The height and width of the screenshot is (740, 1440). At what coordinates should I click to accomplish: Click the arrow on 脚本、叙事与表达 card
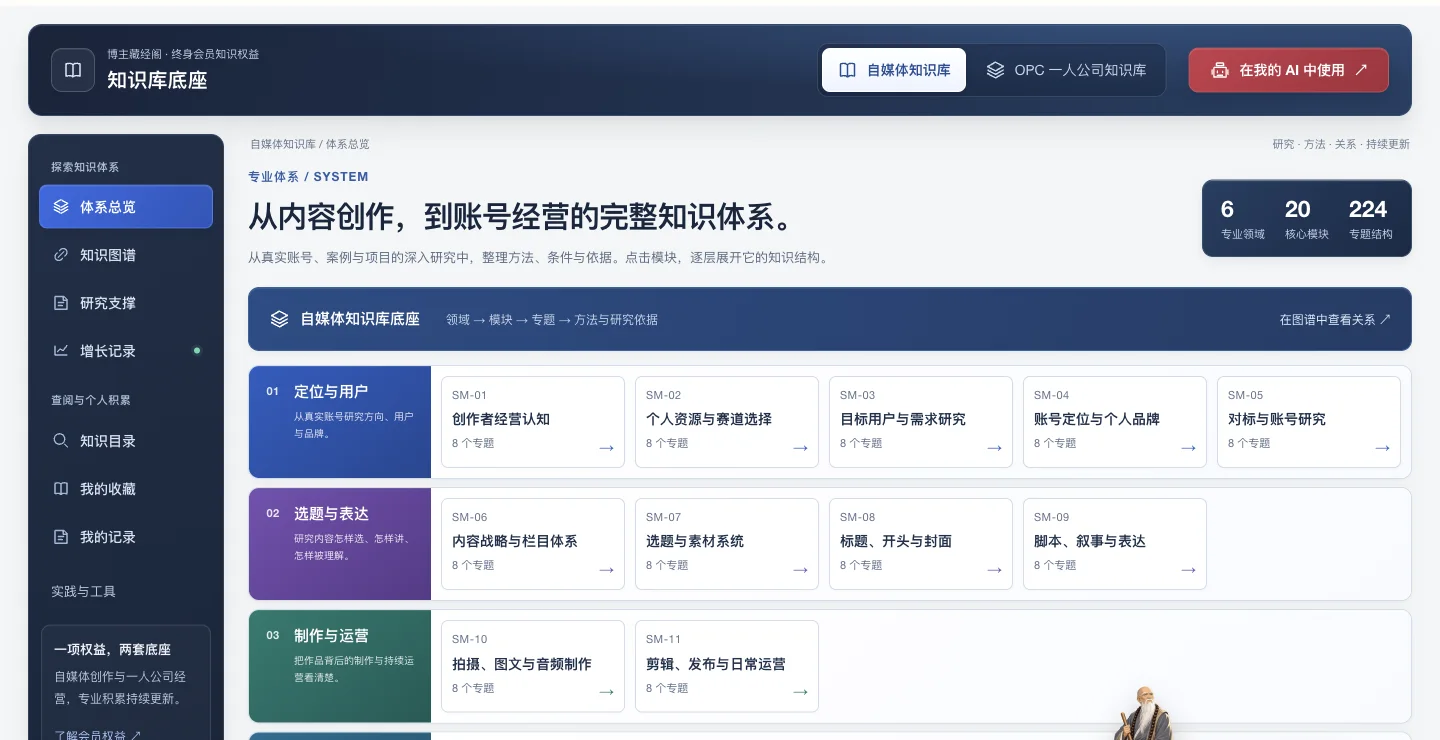pos(1188,570)
